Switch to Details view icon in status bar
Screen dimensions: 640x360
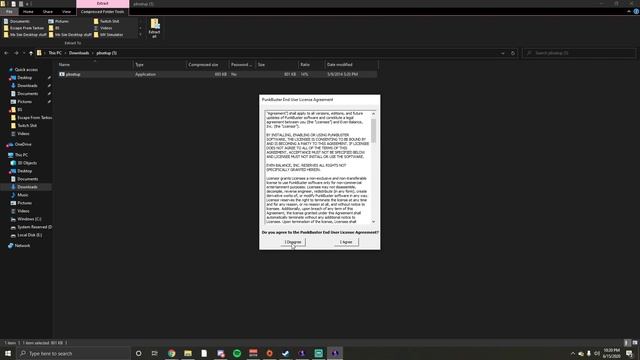(627, 343)
